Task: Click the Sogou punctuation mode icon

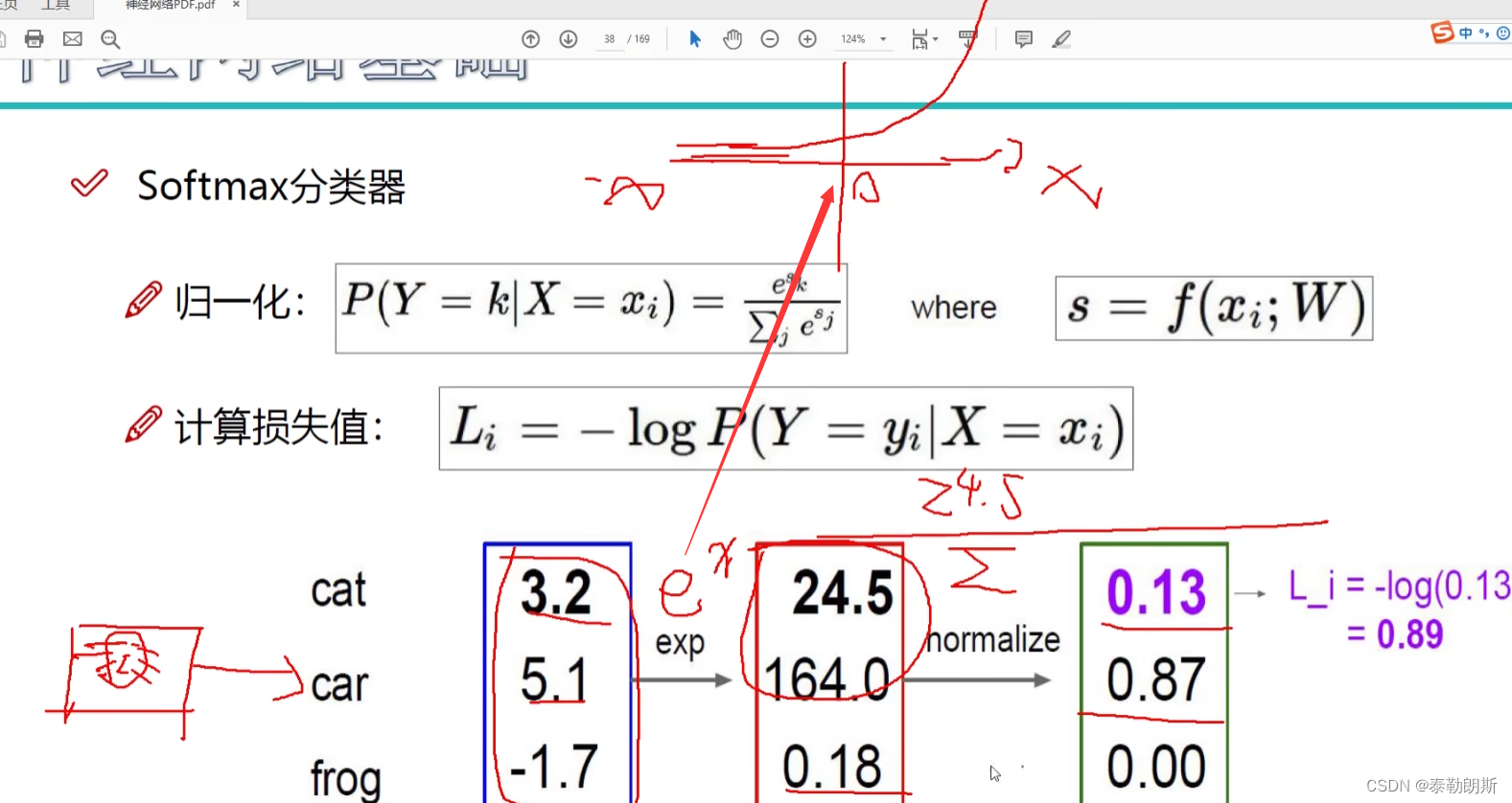Action: coord(1484,33)
